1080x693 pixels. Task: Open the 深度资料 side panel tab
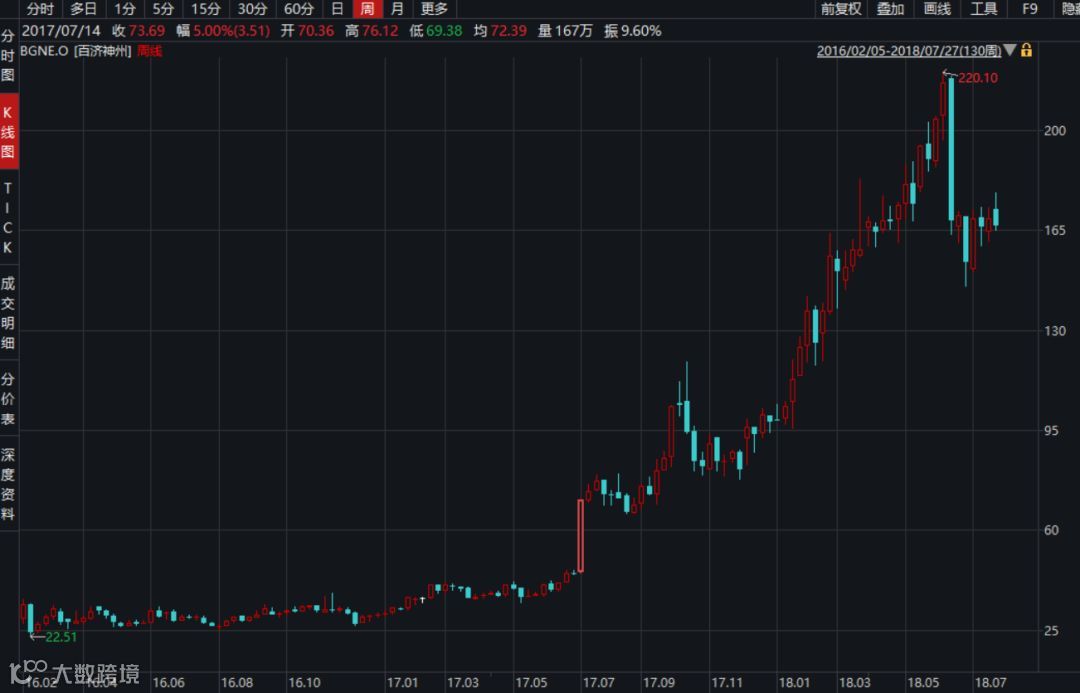tap(8, 484)
